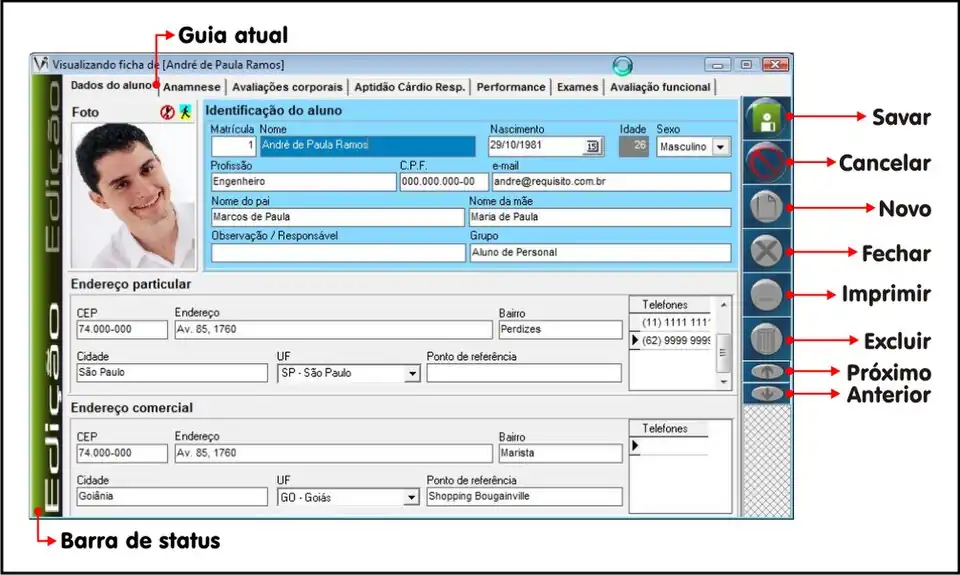
Task: Click the e-mail input field
Action: [x=612, y=182]
